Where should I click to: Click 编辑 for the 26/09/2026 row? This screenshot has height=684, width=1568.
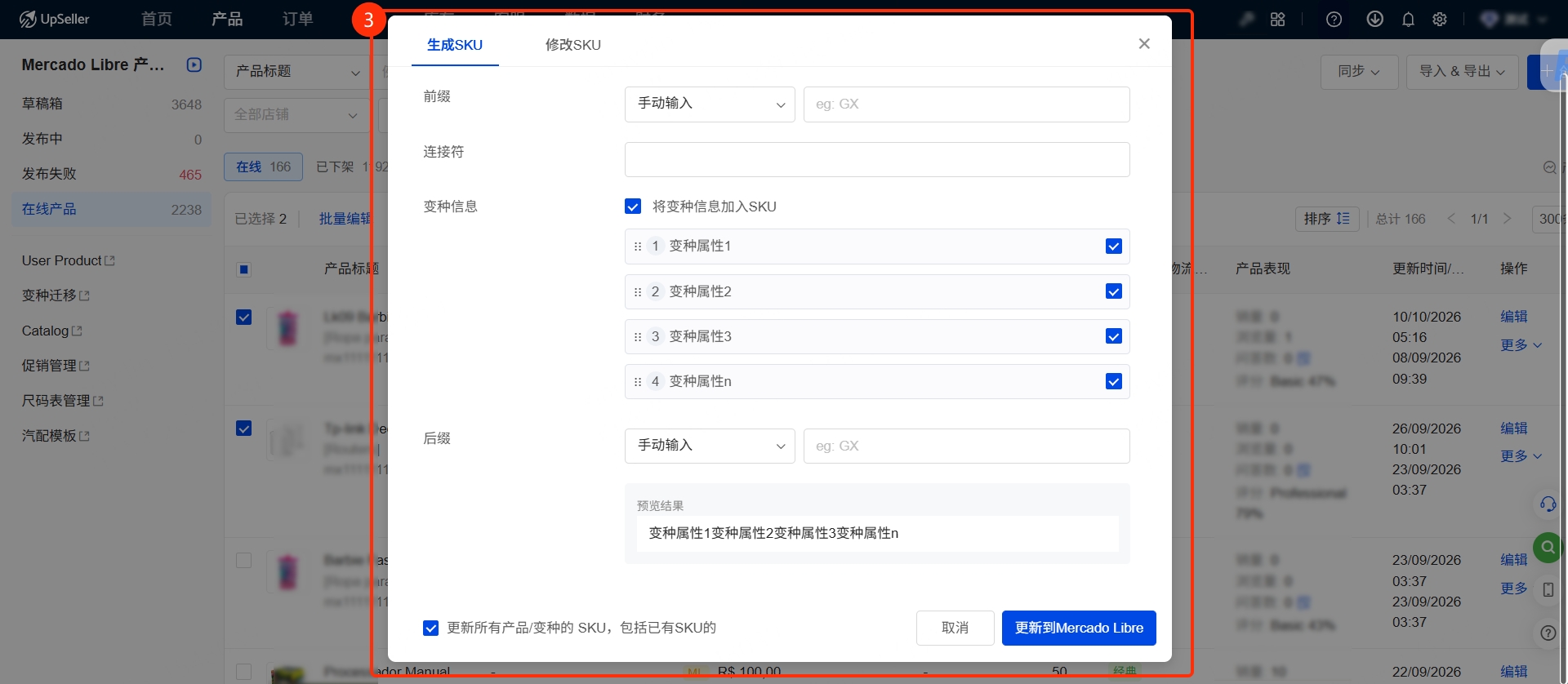(1514, 429)
